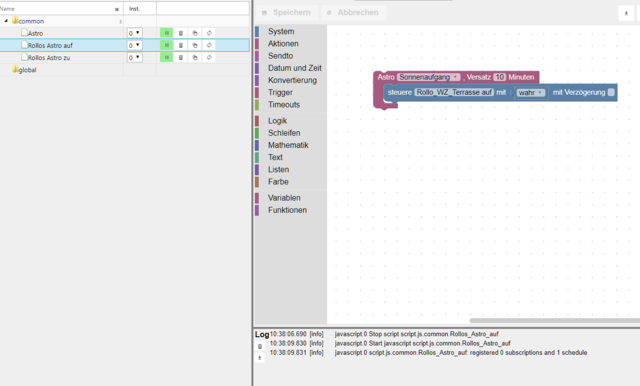Open the Timeouts block category
The image size is (640, 386).
(284, 105)
